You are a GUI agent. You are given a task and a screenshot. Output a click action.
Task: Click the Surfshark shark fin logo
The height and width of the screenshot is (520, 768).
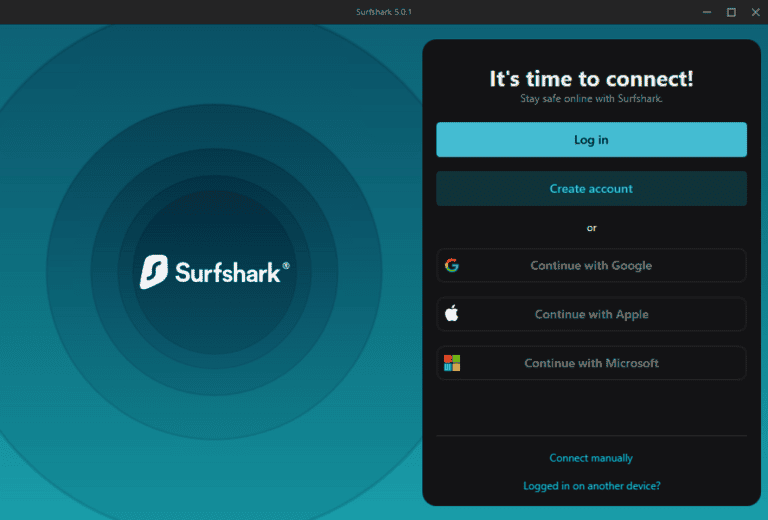pyautogui.click(x=153, y=272)
